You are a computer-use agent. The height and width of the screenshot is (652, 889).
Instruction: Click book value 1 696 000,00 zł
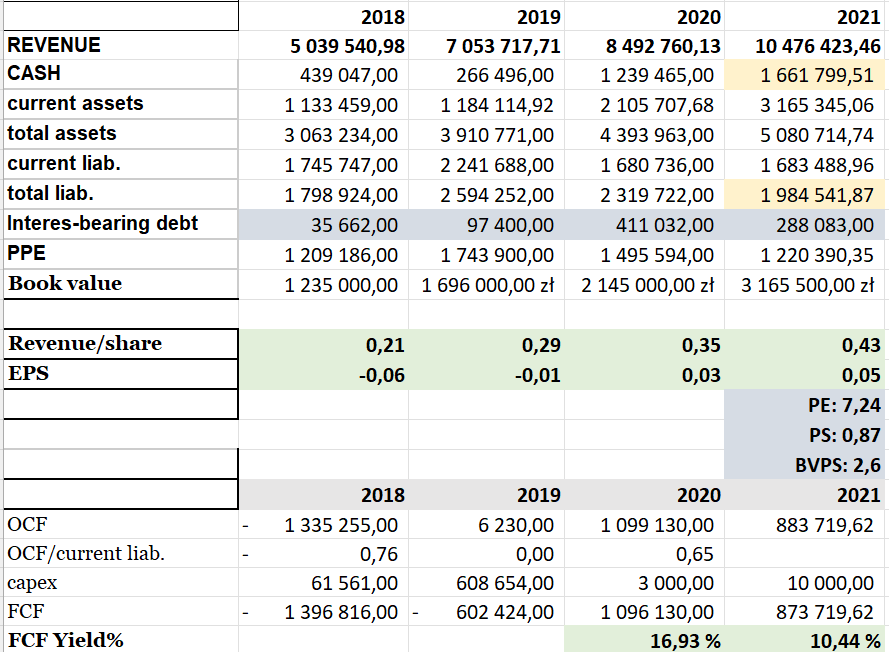486,285
